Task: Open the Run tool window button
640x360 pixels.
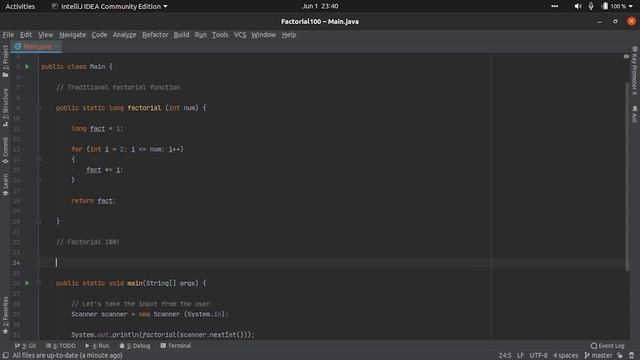Action: coord(97,346)
